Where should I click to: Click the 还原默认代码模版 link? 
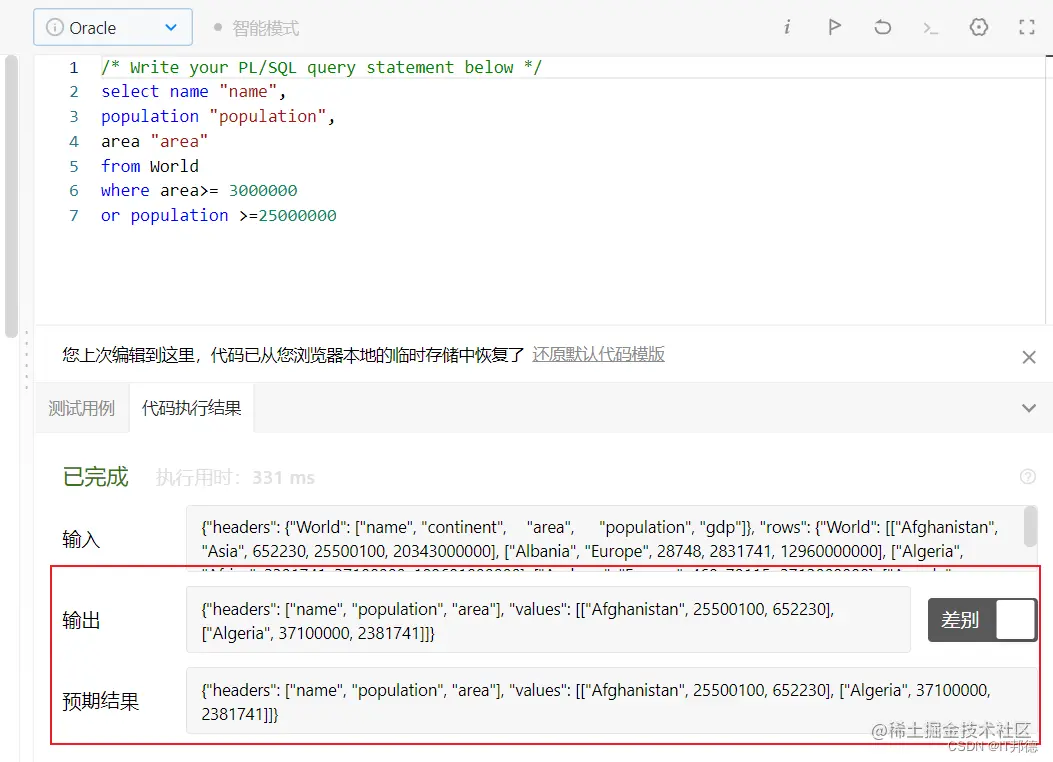coord(598,354)
